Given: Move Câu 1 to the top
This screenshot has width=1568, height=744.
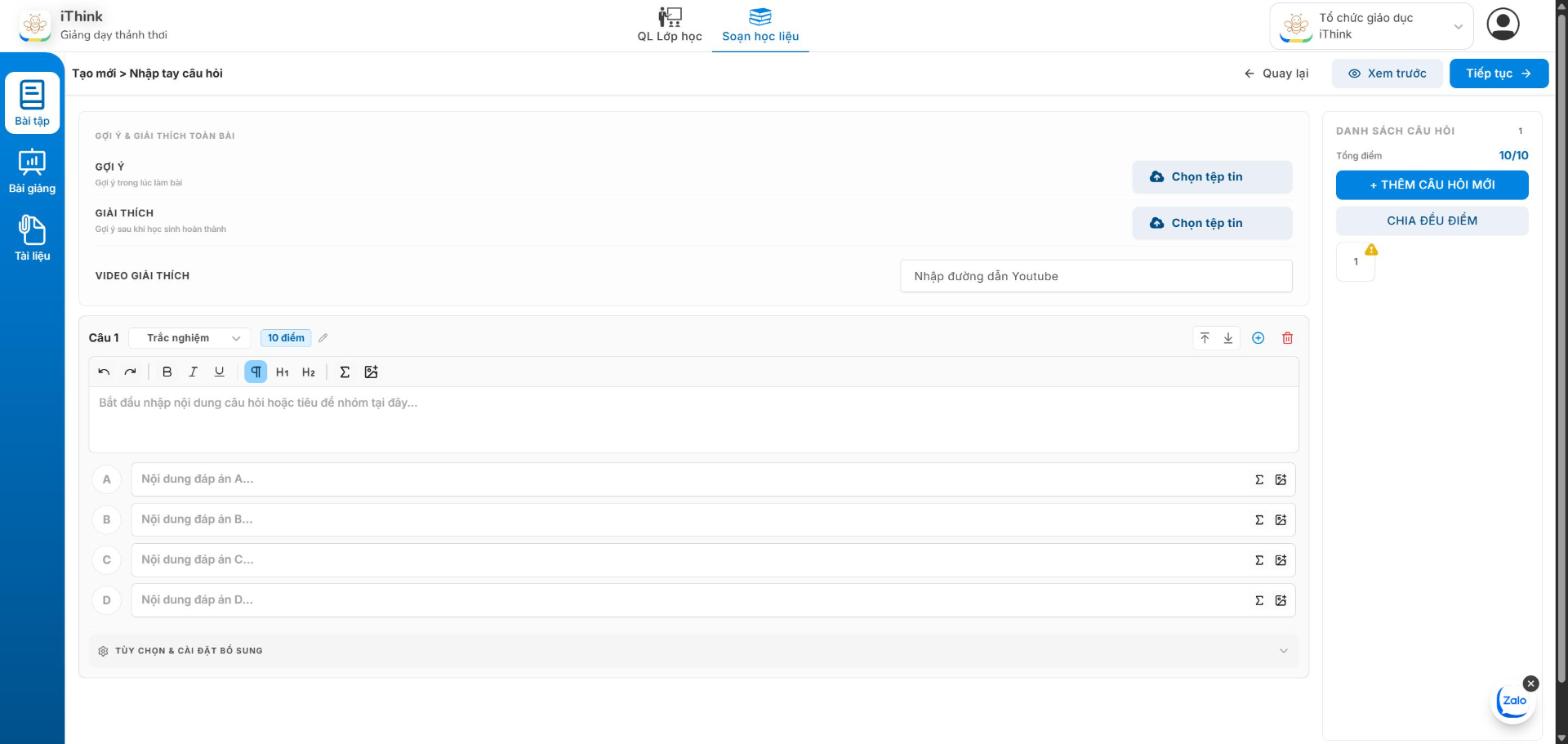Looking at the screenshot, I should [x=1204, y=338].
